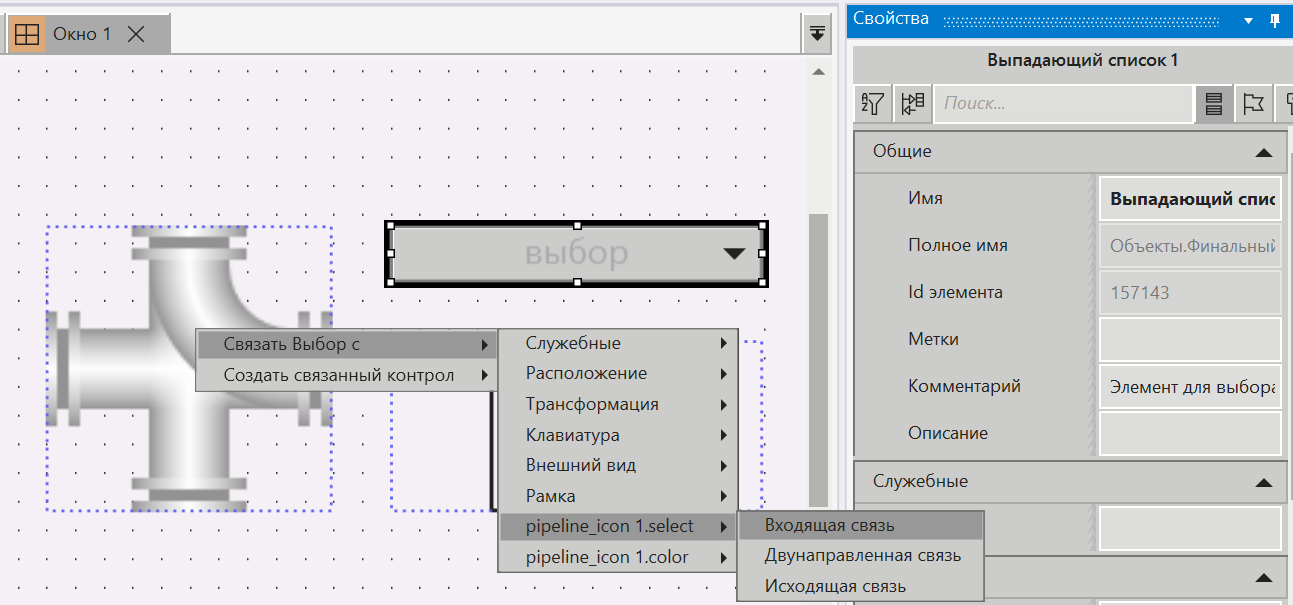Screen dimensions: 1293x605
Task: Click the canvas vertical scrollbar up arrow
Action: (x=818, y=72)
